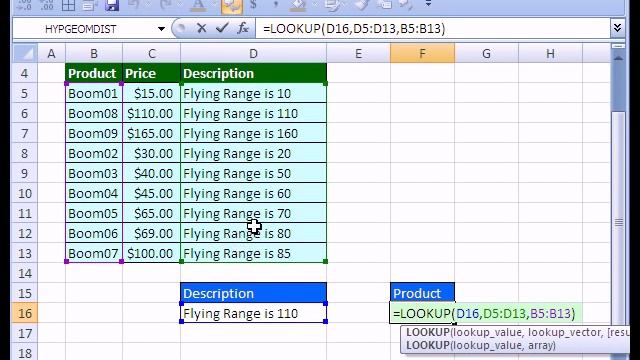
Task: Select highlighted row 16 header
Action: pyautogui.click(x=24, y=313)
